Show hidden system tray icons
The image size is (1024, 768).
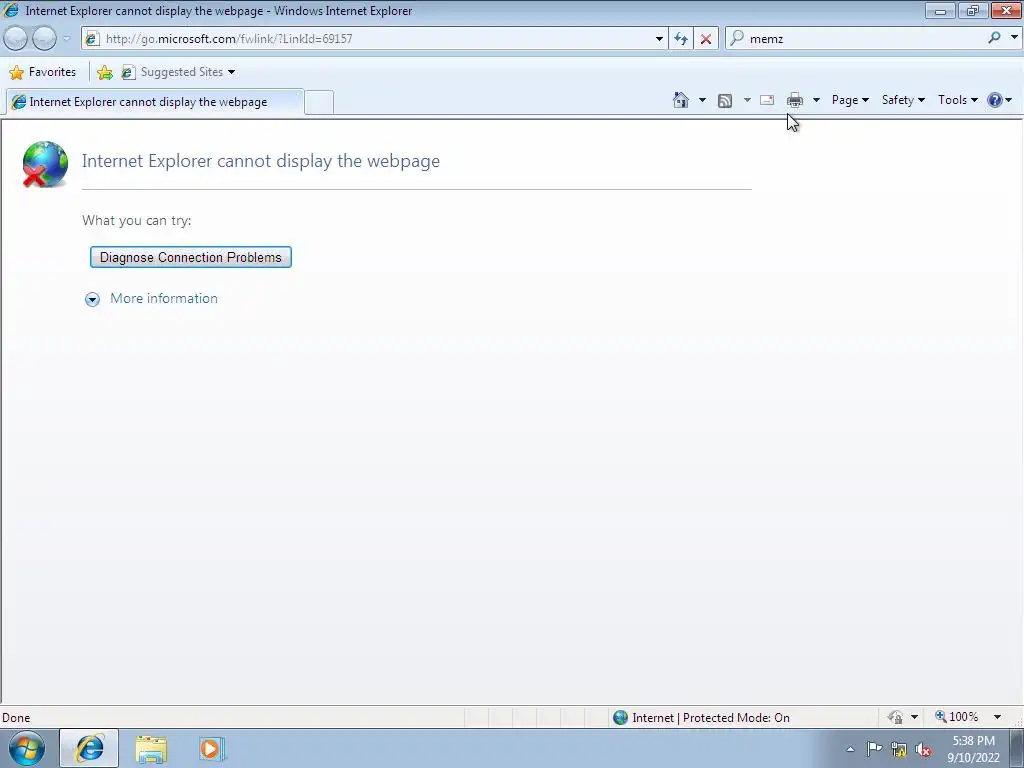[850, 749]
